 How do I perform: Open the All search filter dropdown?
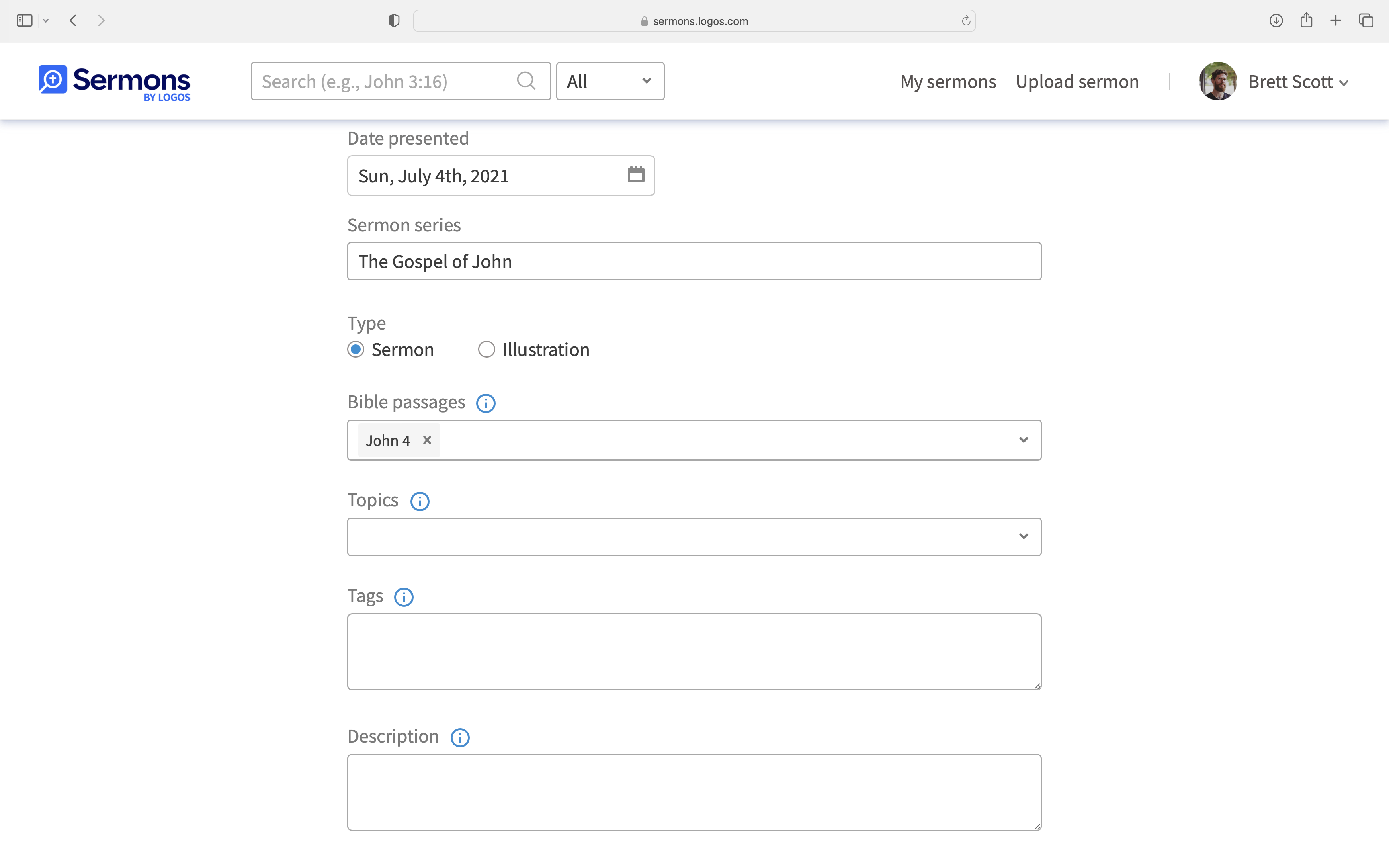pyautogui.click(x=610, y=82)
